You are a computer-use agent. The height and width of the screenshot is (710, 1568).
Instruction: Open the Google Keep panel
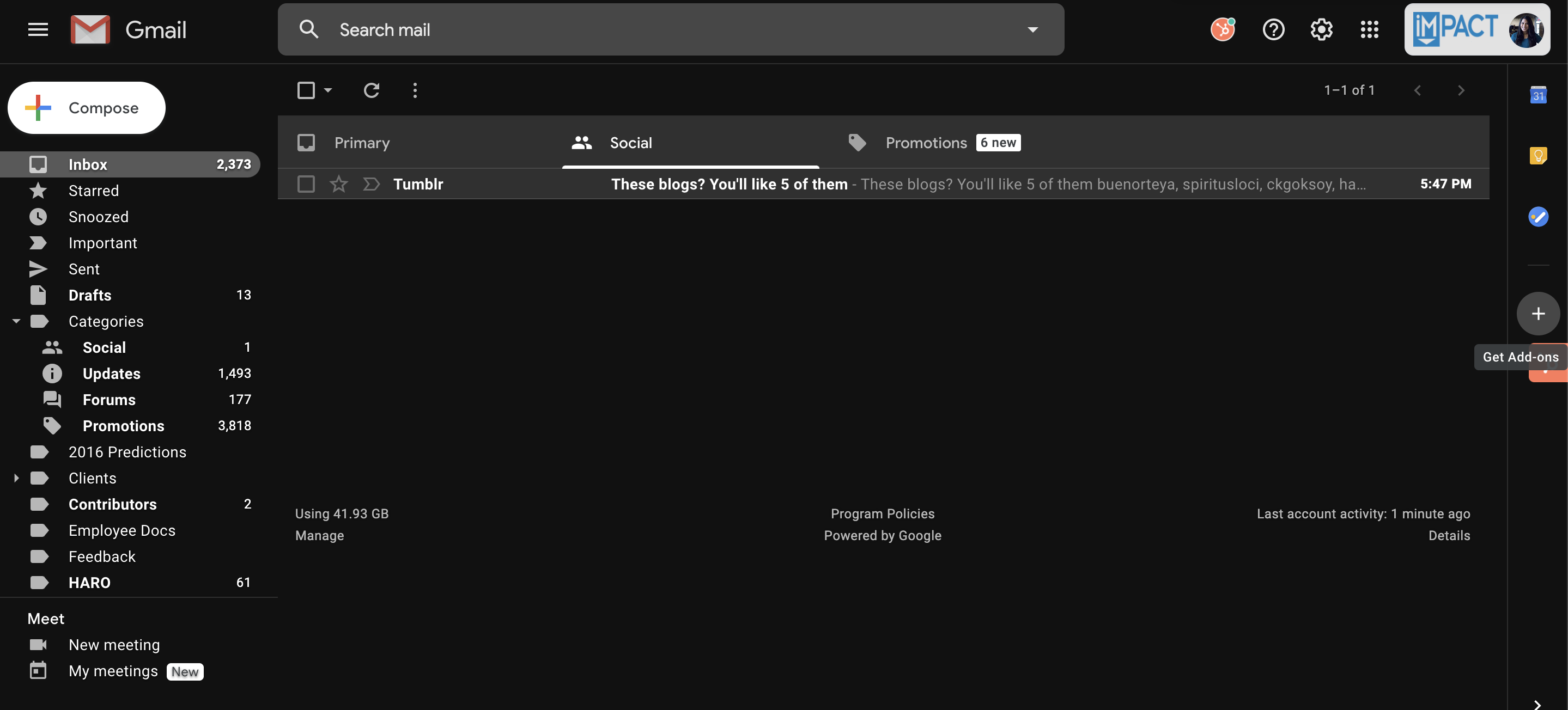point(1539,155)
